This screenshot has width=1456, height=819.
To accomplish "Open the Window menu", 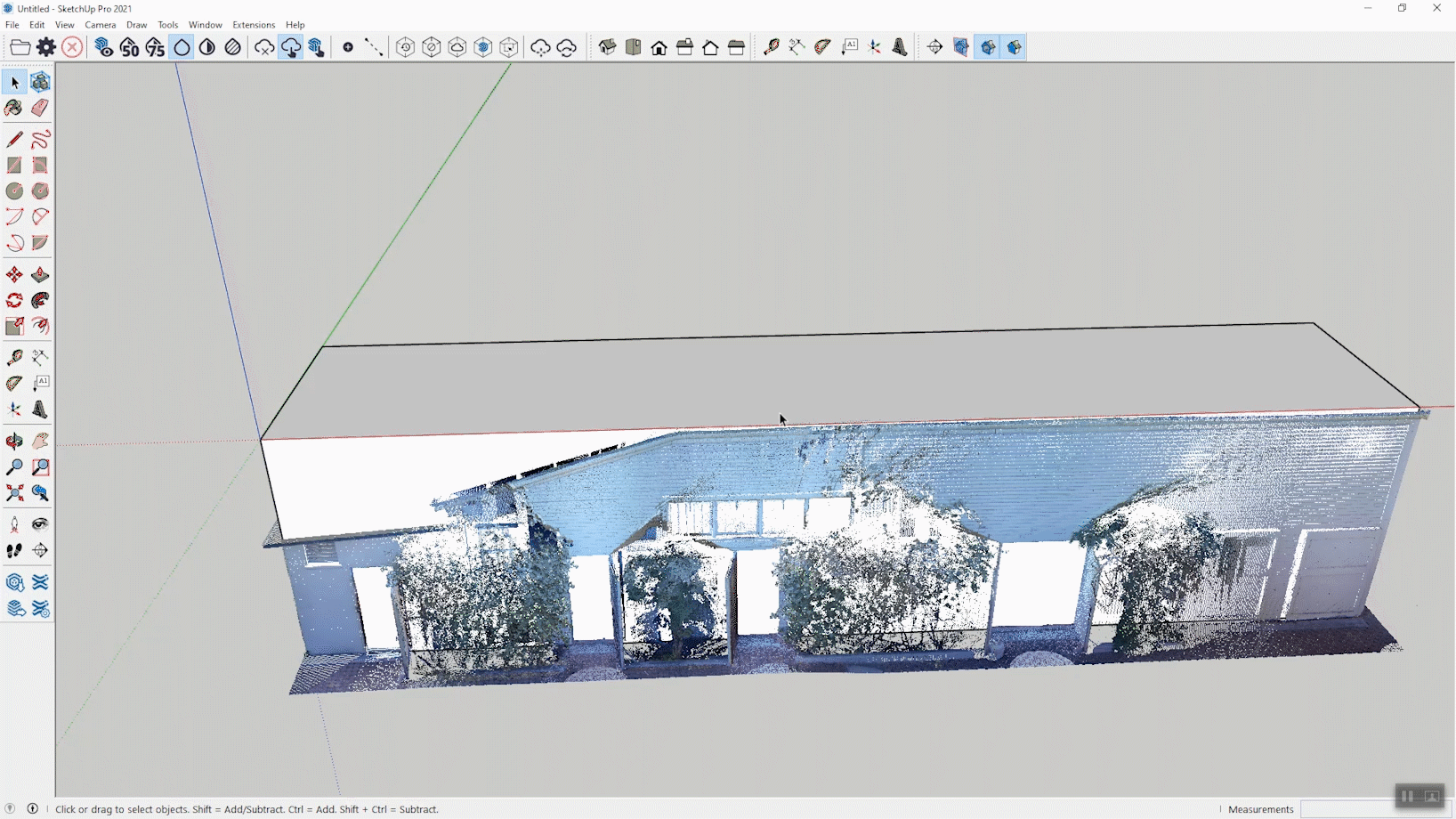I will (x=205, y=25).
